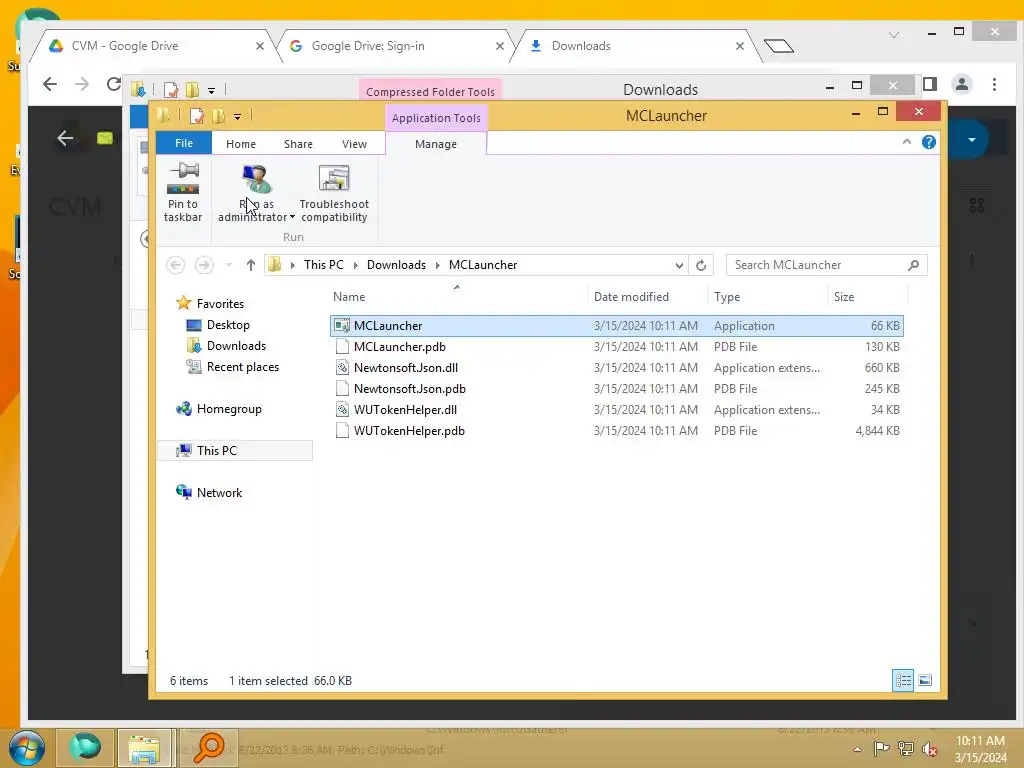Switch to the View ribbon tab
This screenshot has width=1024, height=768.
[x=354, y=144]
